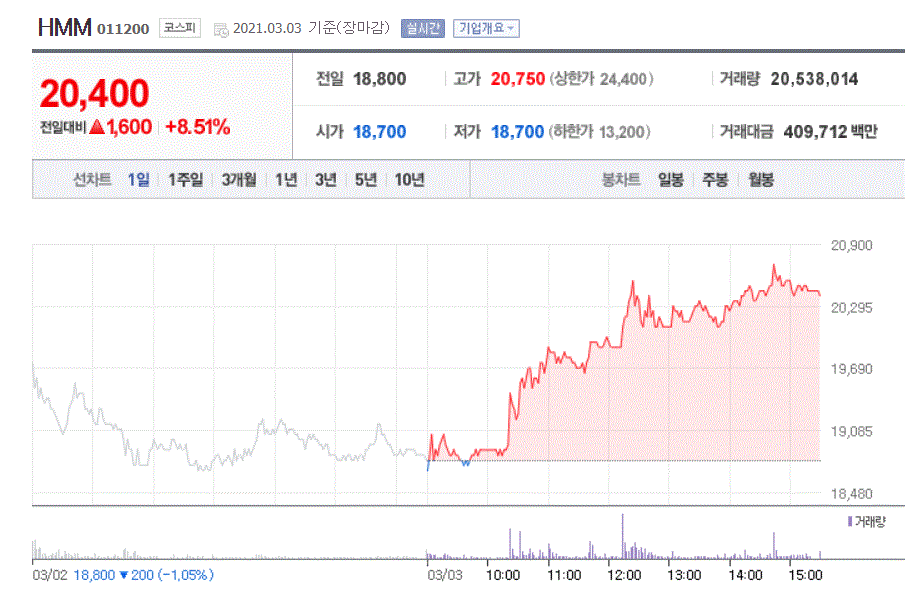
Task: Expand the 기업개요 dropdown
Action: coord(486,28)
